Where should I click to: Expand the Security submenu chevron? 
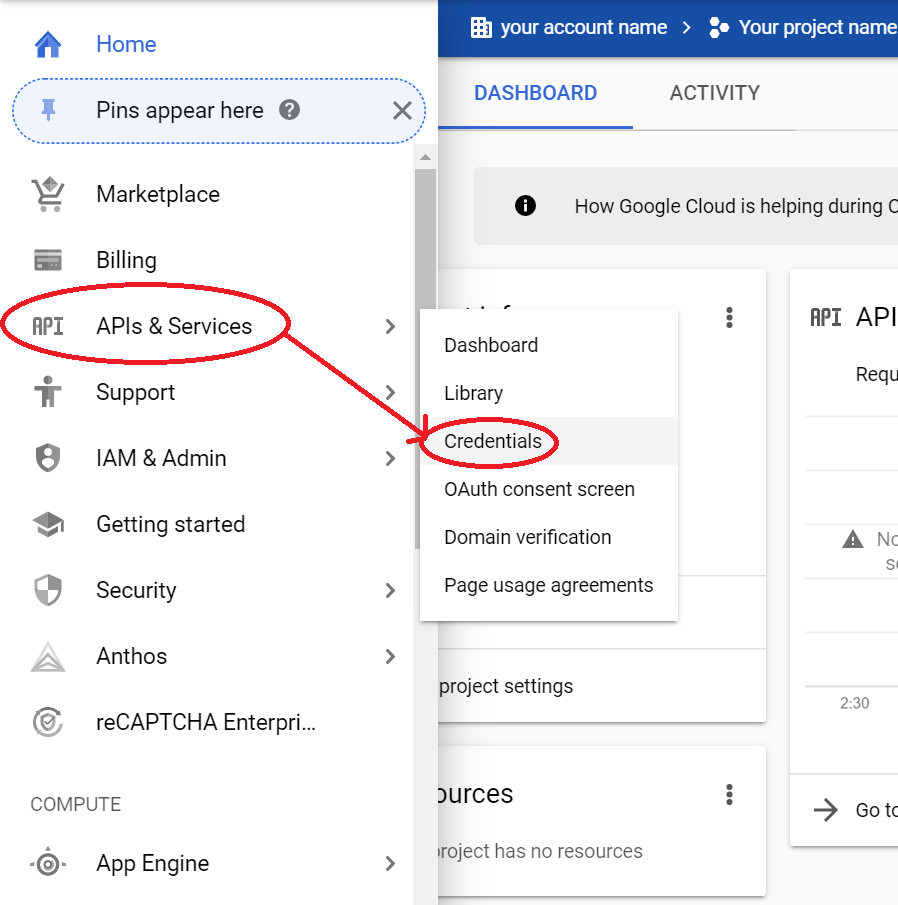click(390, 590)
